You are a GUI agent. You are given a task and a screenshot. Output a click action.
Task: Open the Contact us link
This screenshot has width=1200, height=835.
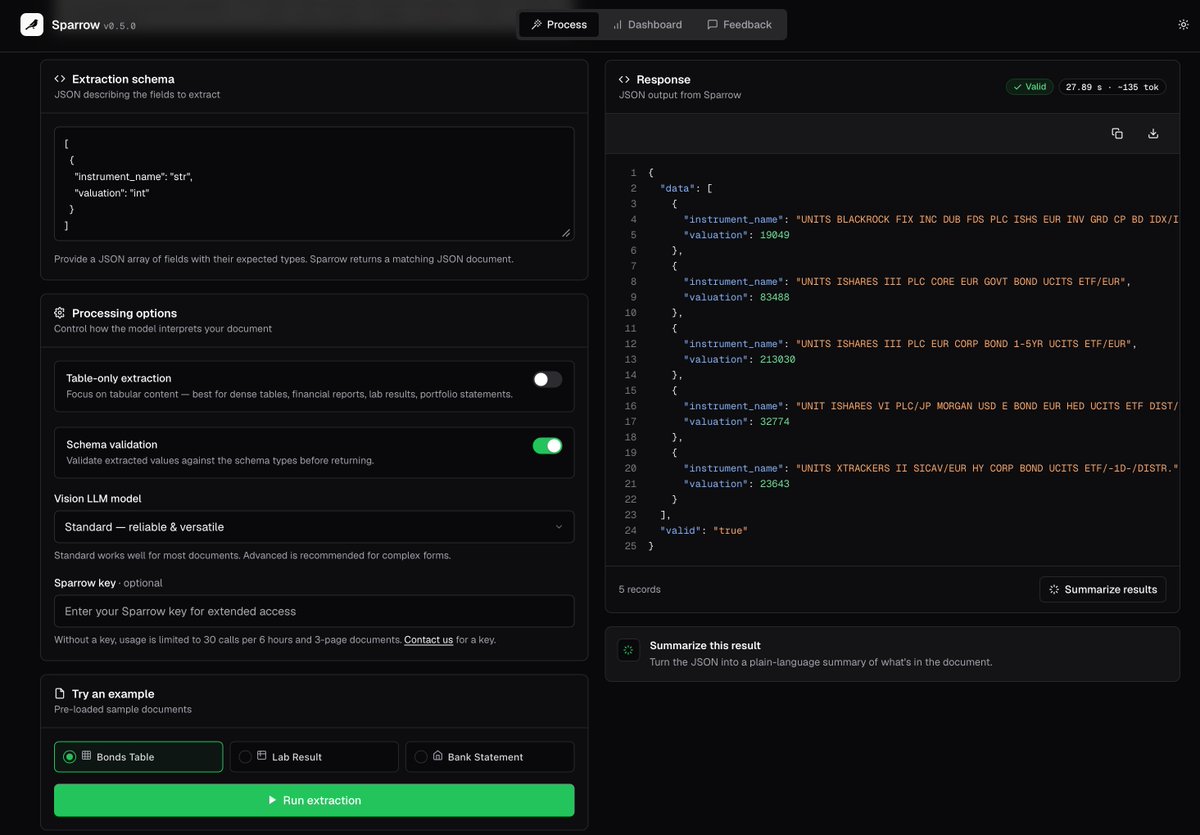coord(428,640)
